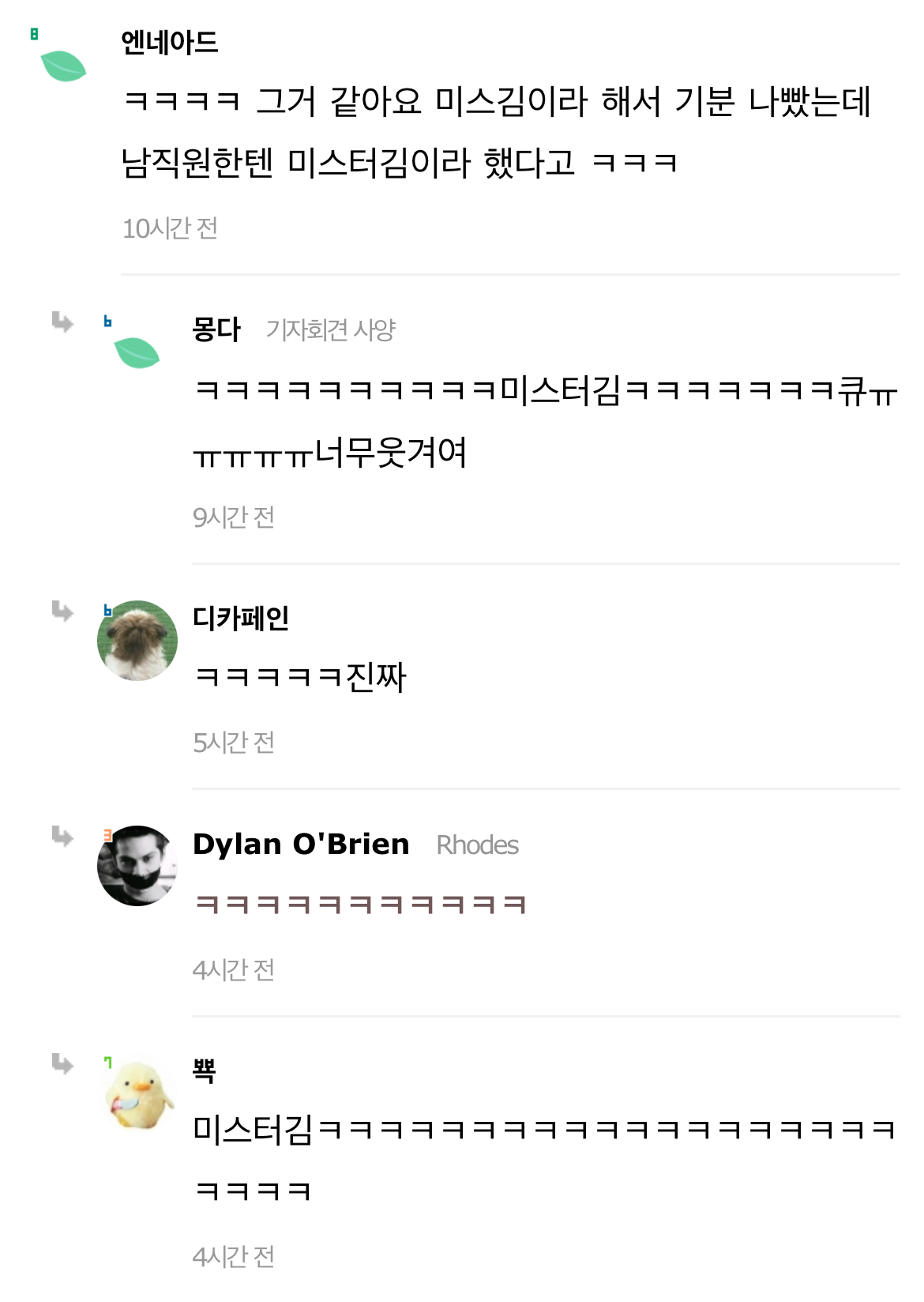Image resolution: width=924 pixels, height=1302 pixels.
Task: Click the 몽다 username
Action: coord(216,329)
